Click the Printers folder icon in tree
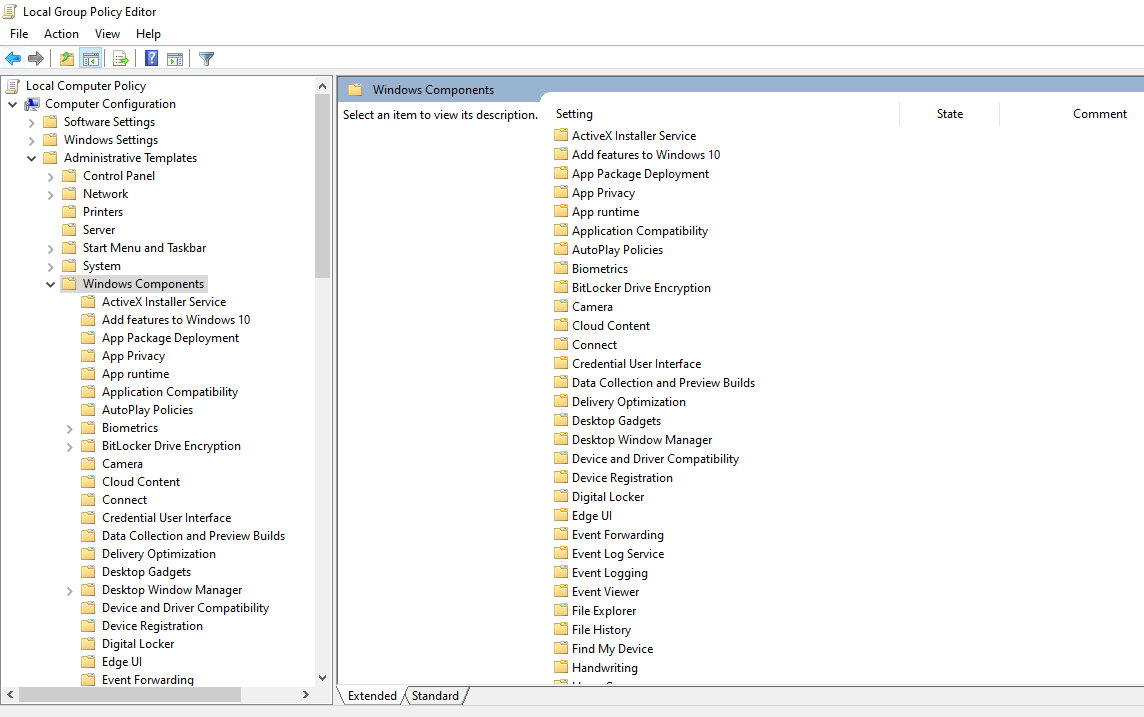The width and height of the screenshot is (1144, 717). click(x=69, y=212)
